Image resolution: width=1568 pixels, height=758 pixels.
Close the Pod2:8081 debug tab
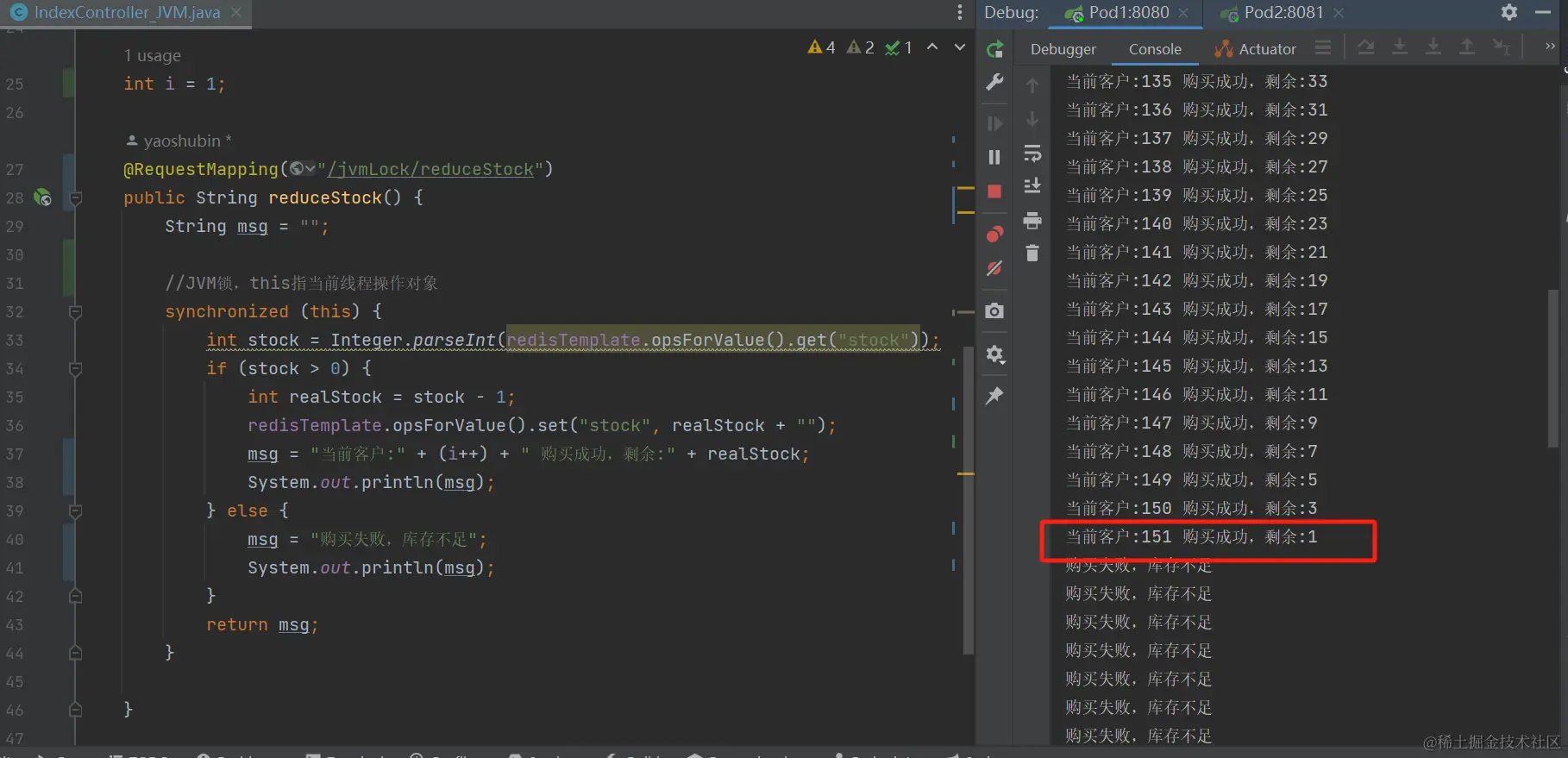click(1339, 13)
